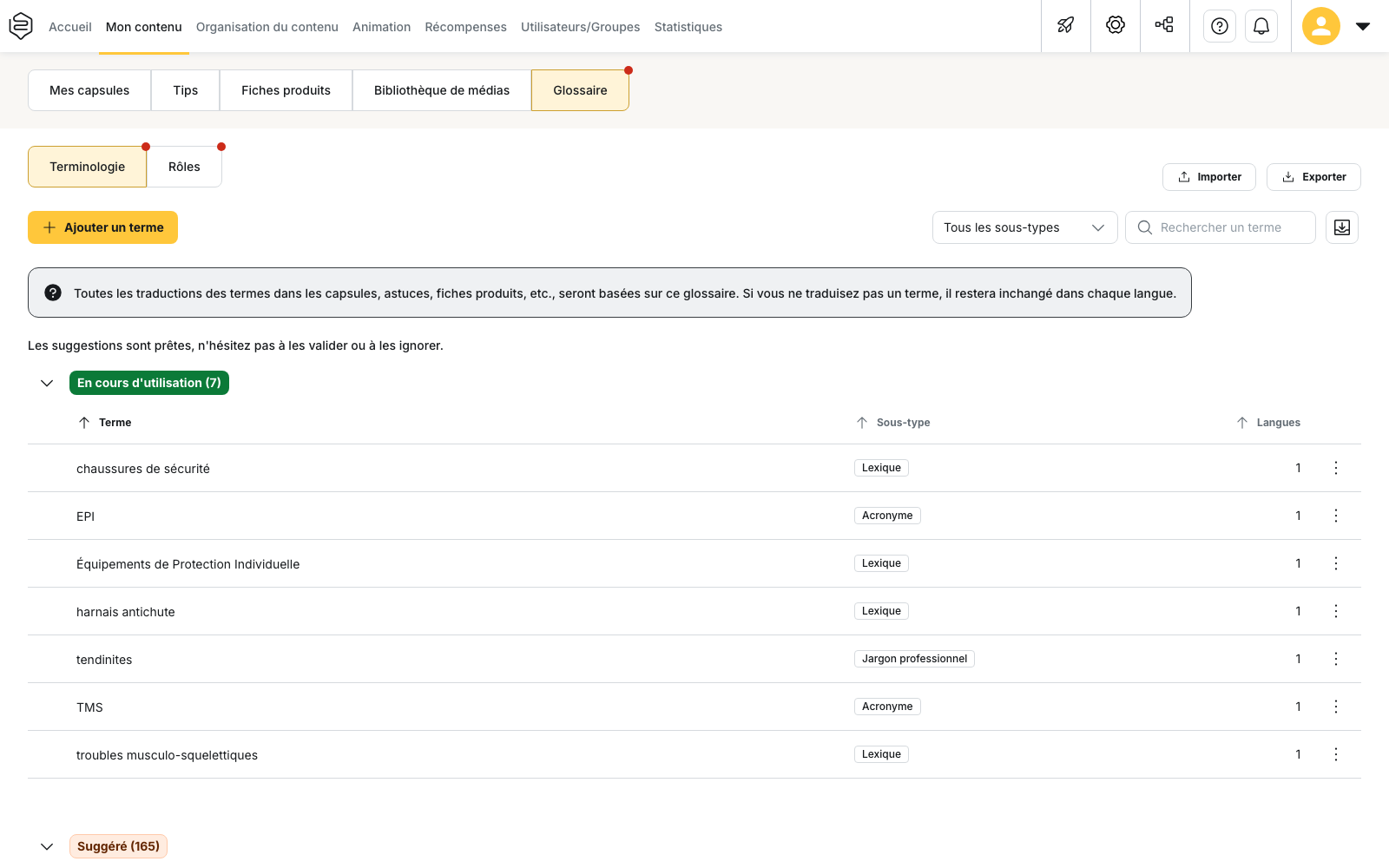Open options for troubles musculo-squelettiques
The width and height of the screenshot is (1389, 868).
click(x=1336, y=754)
